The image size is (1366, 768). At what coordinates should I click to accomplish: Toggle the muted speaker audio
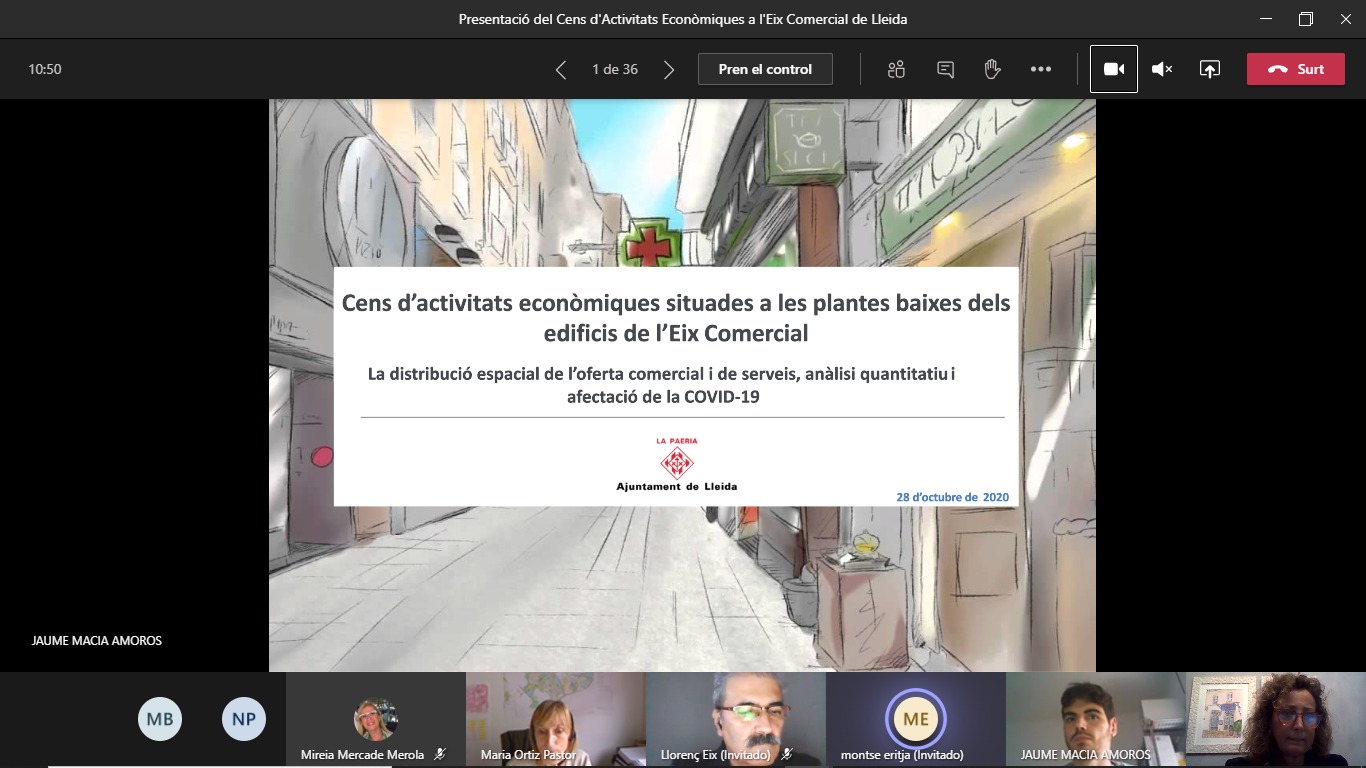point(1161,70)
